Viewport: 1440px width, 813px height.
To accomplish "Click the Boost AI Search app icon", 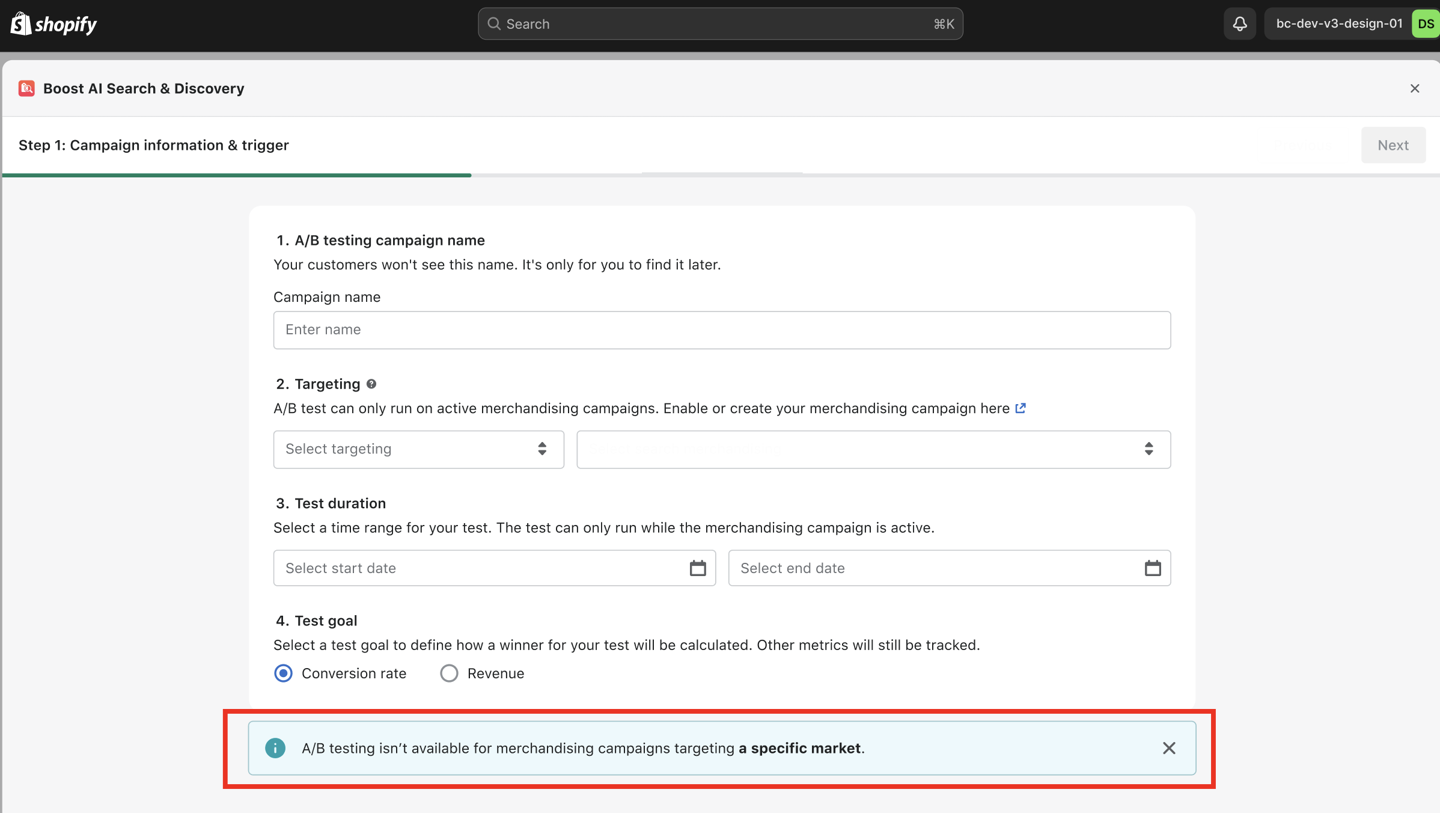I will point(27,88).
